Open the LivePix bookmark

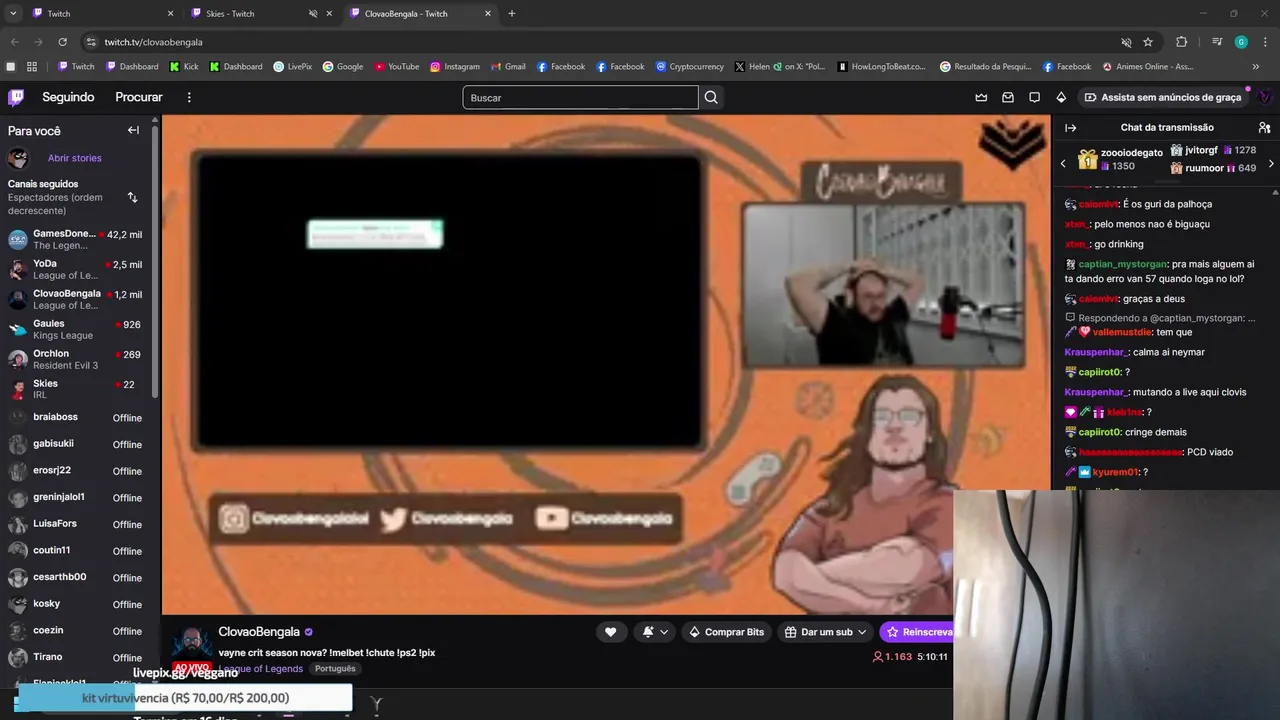click(x=293, y=66)
